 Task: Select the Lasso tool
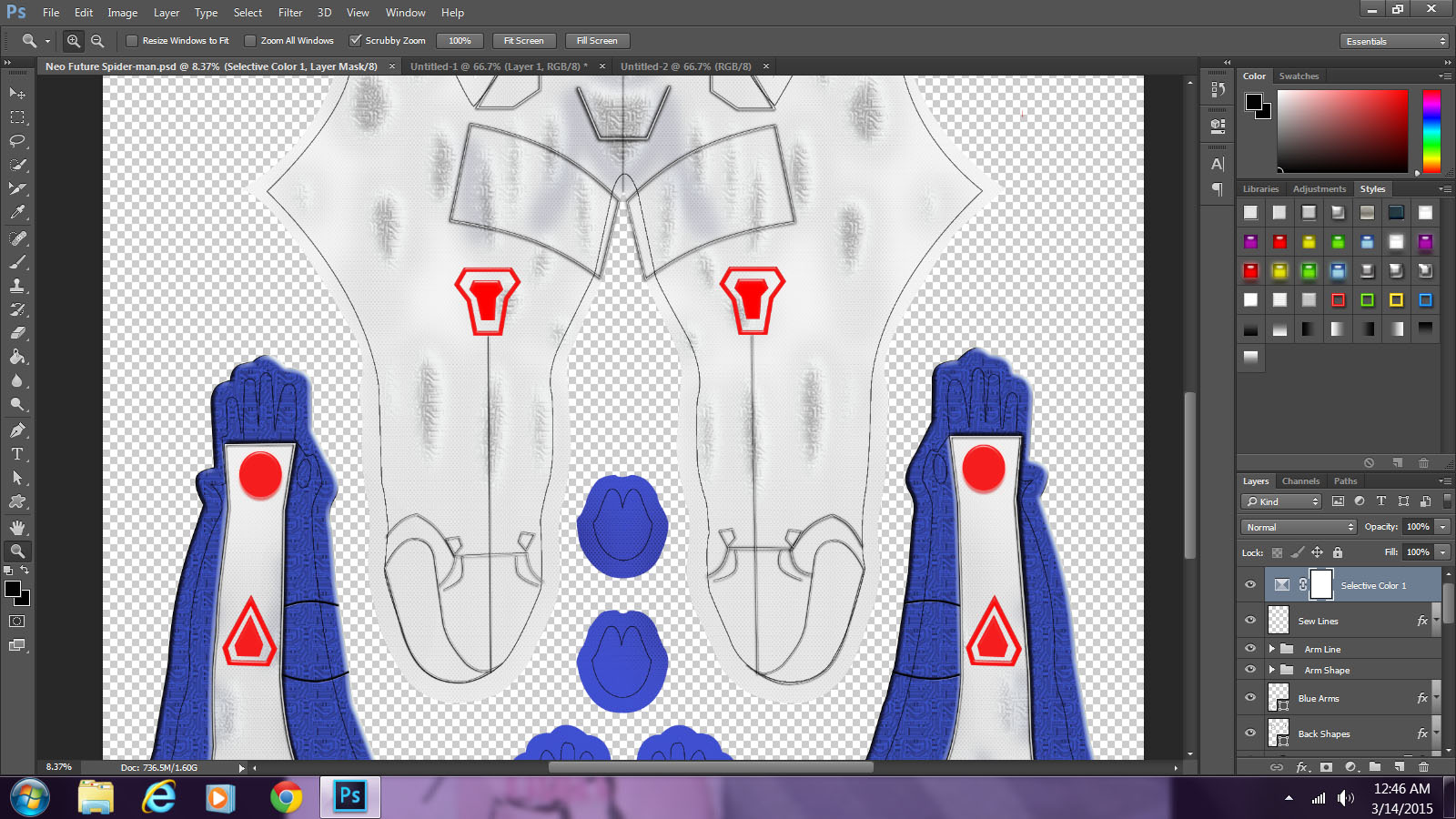pyautogui.click(x=17, y=141)
